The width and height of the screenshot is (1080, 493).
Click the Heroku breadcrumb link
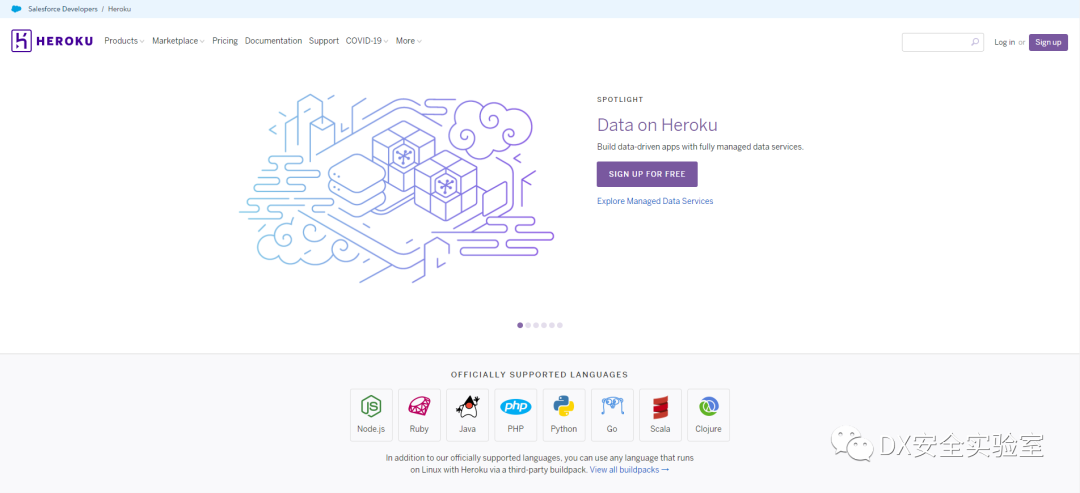(119, 9)
